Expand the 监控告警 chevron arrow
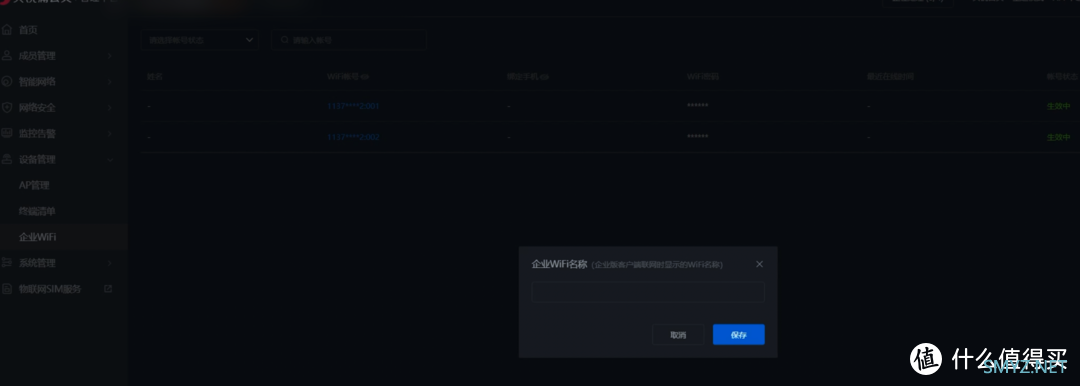 pos(110,134)
